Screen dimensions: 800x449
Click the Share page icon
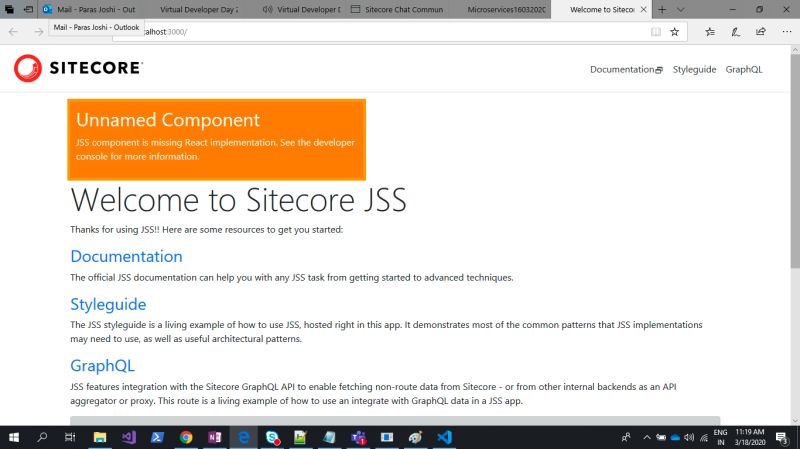click(761, 32)
